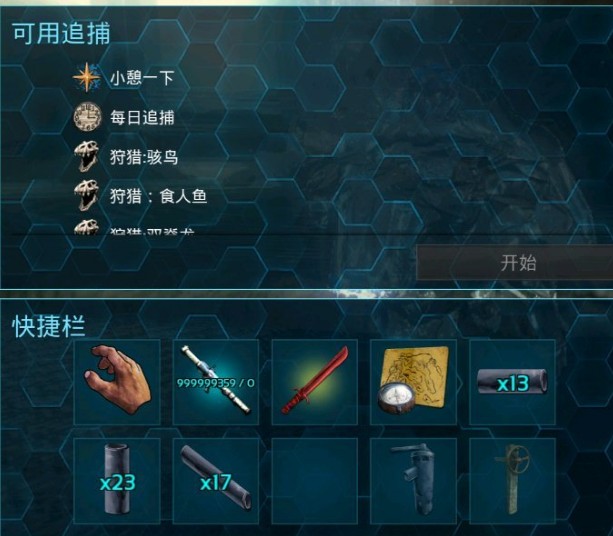Click the compass star icon beside 小憩一下
613x536 pixels.
point(87,77)
